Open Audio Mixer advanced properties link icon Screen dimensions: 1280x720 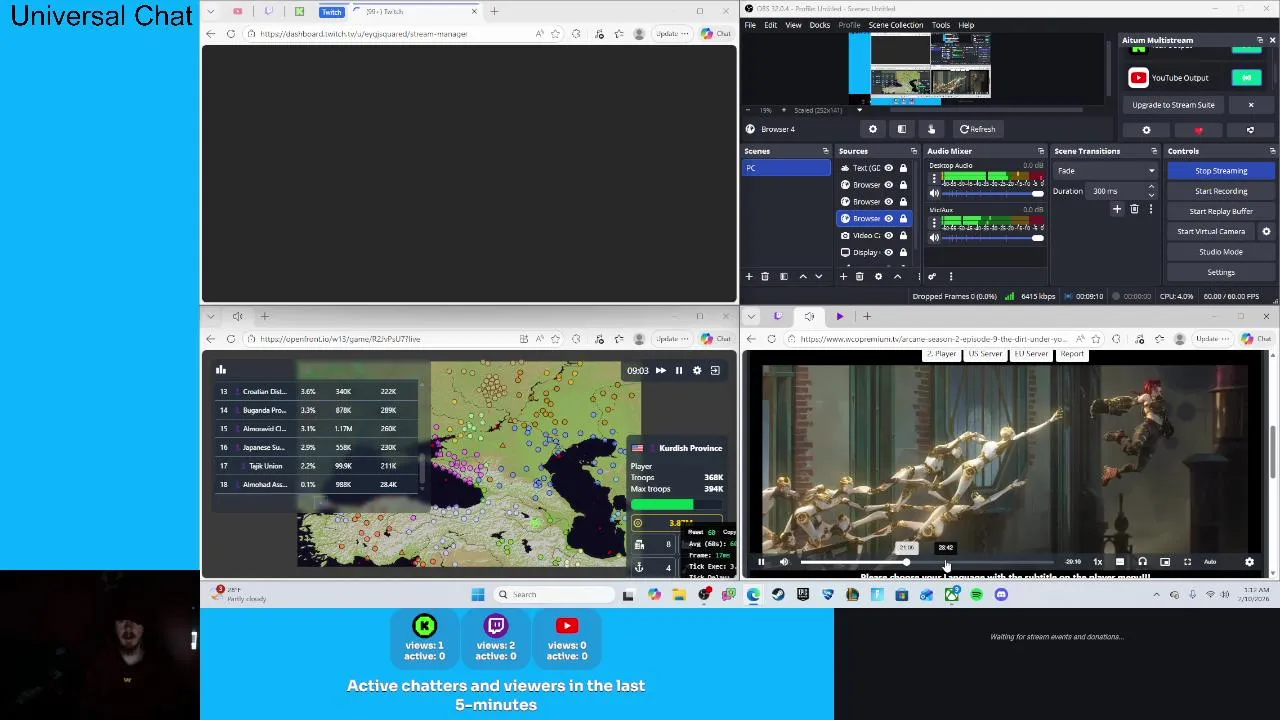tap(932, 277)
